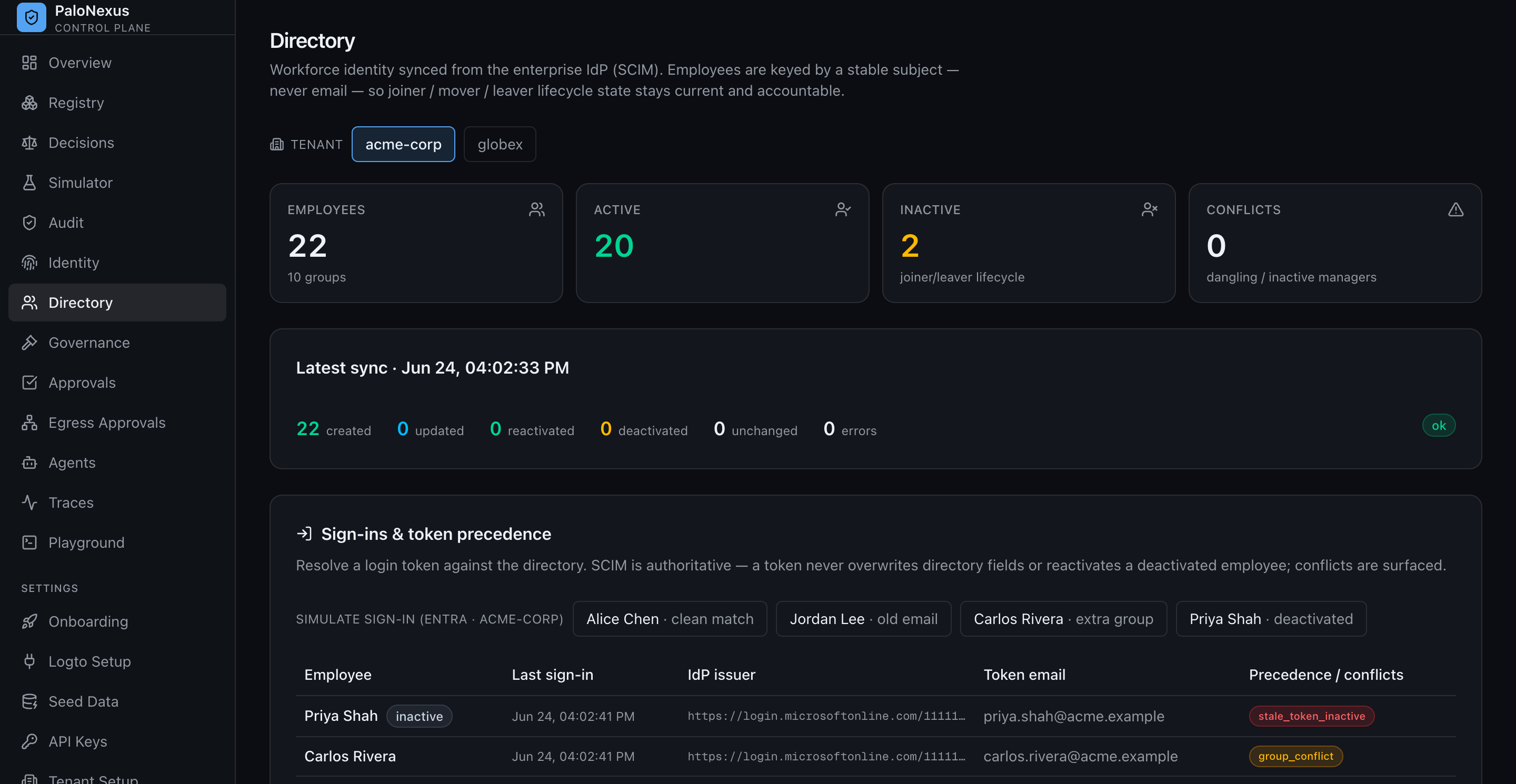Click the user-x icon on Inactive card
Viewport: 1516px width, 784px height.
coord(1149,210)
